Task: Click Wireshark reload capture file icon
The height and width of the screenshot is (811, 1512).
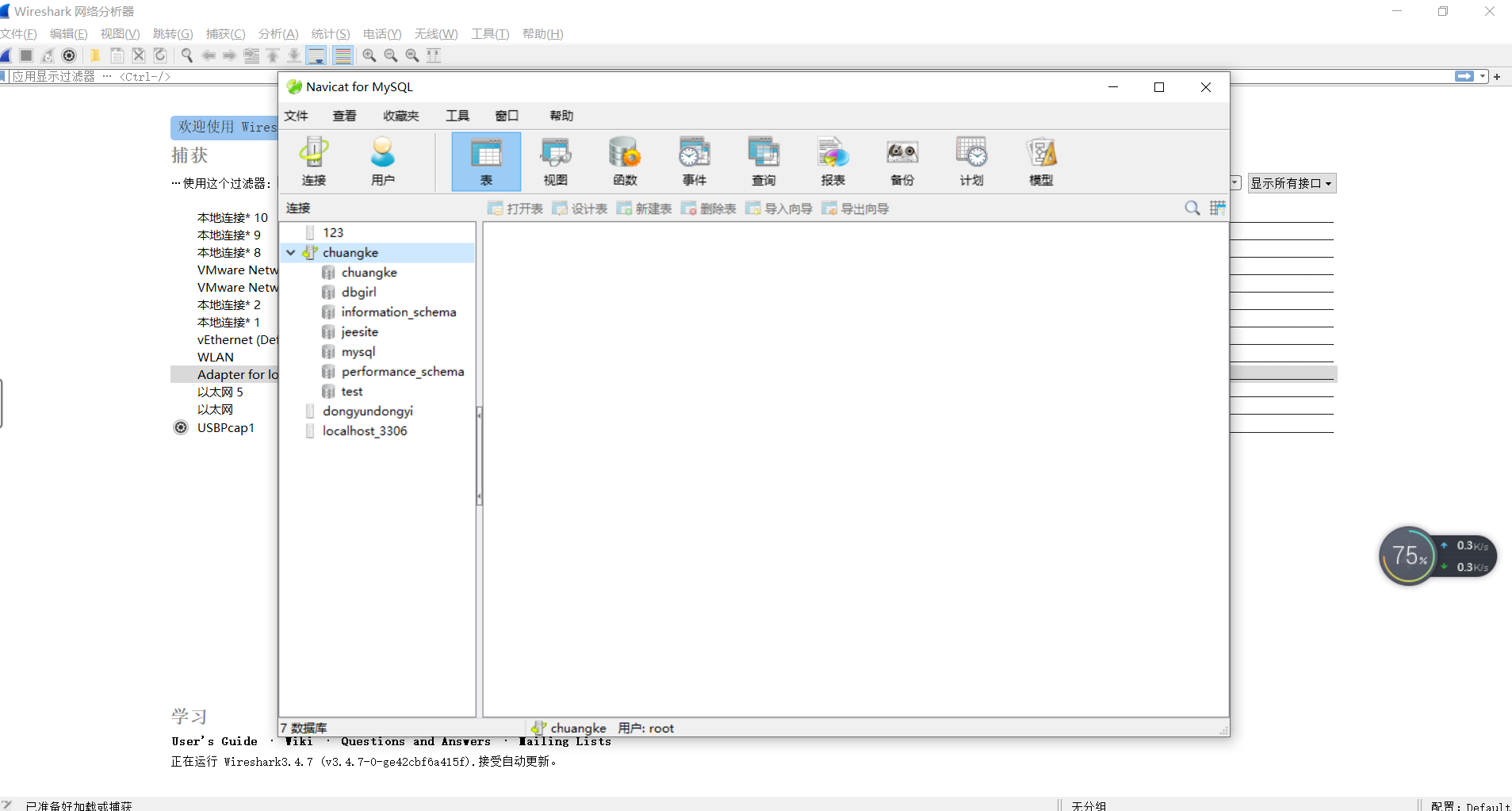Action: (160, 55)
